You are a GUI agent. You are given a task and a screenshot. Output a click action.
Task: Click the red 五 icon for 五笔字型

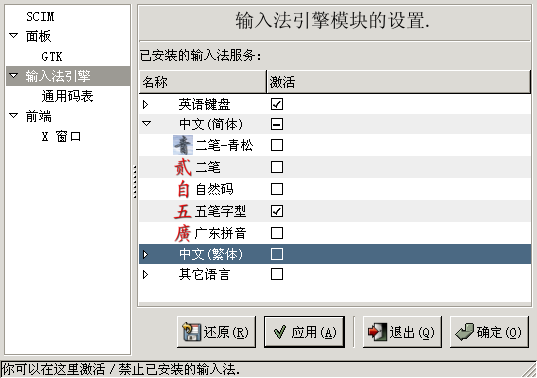click(183, 211)
